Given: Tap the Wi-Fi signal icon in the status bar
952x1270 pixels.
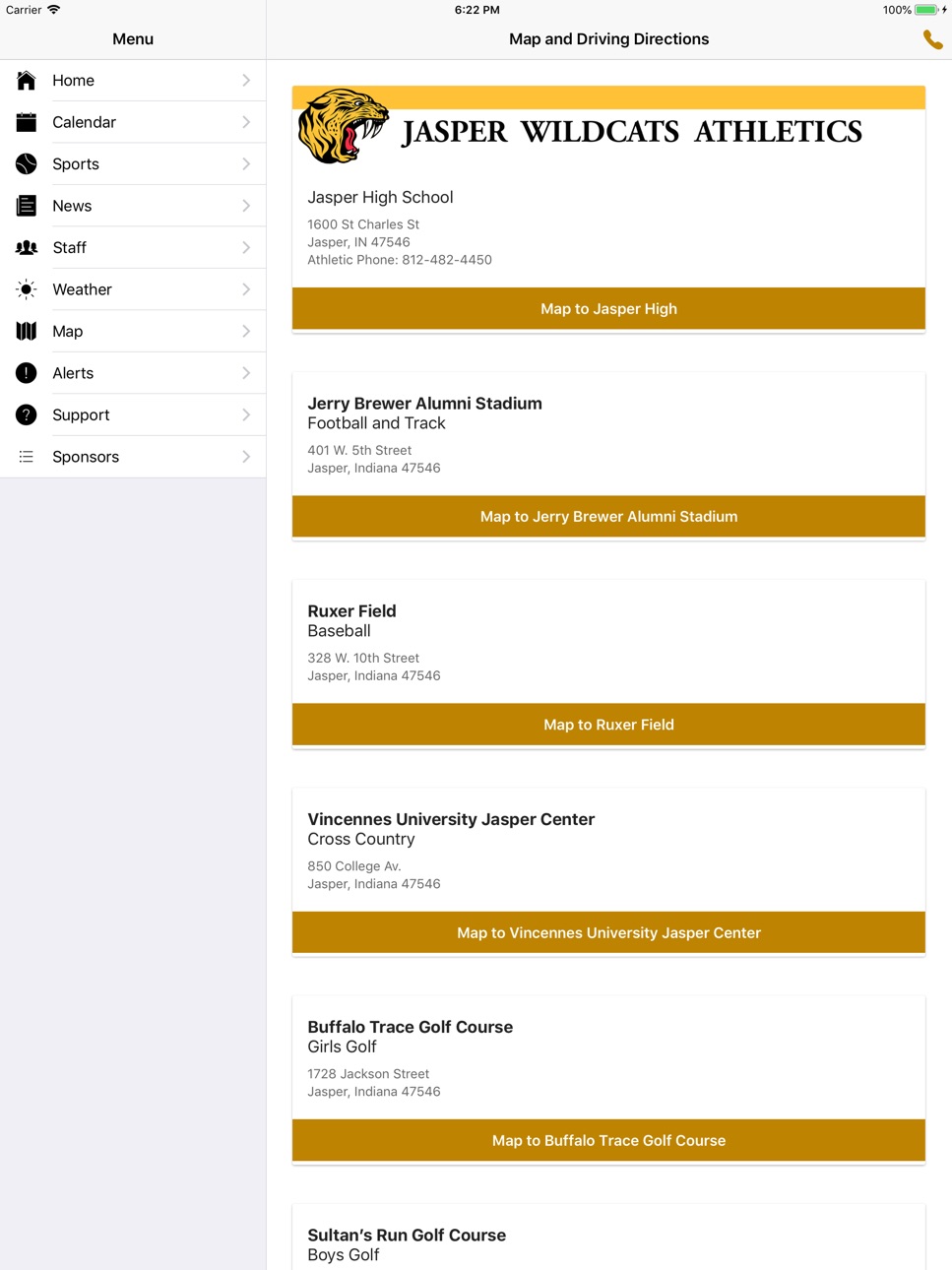Looking at the screenshot, I should pos(53,10).
